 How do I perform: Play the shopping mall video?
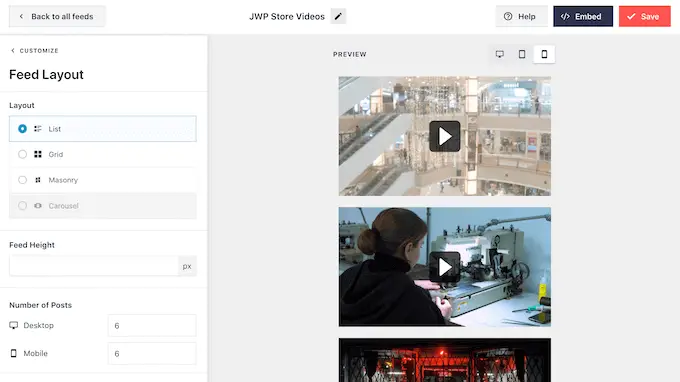pos(445,136)
